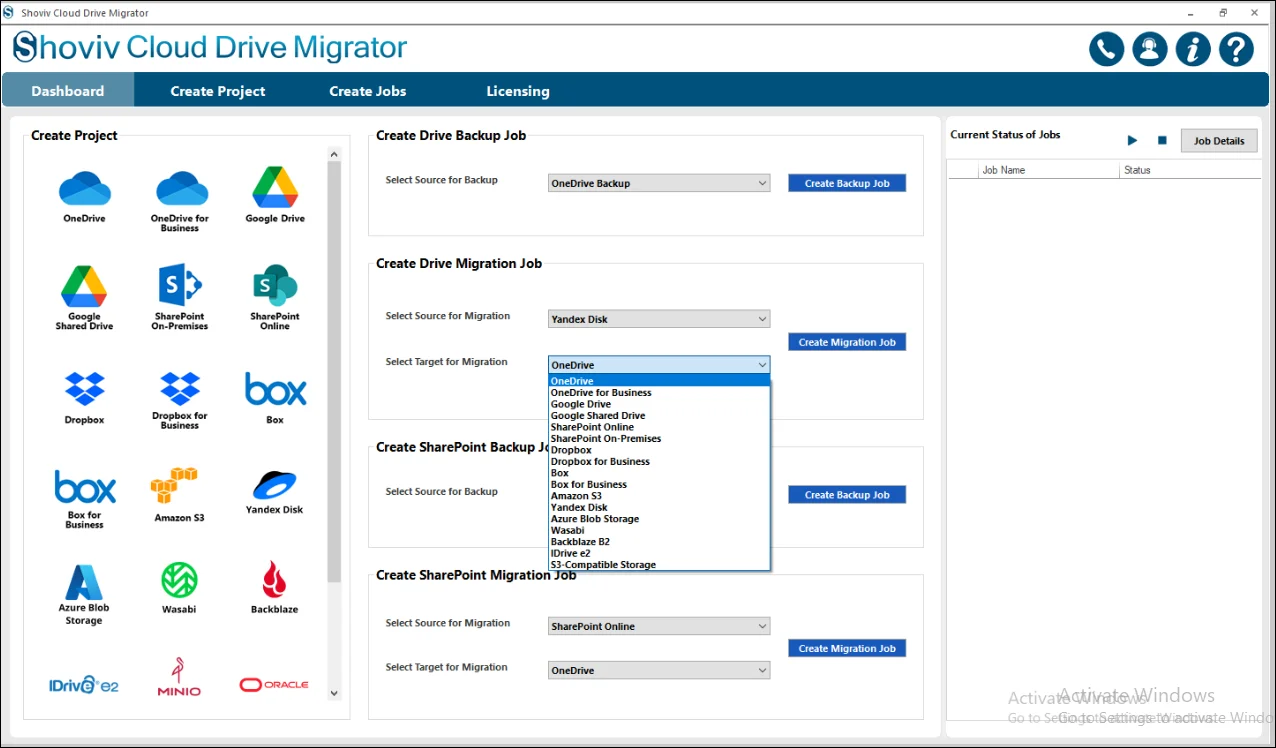Select the OneDrive for Business project icon
Image resolution: width=1276 pixels, height=748 pixels.
click(180, 200)
